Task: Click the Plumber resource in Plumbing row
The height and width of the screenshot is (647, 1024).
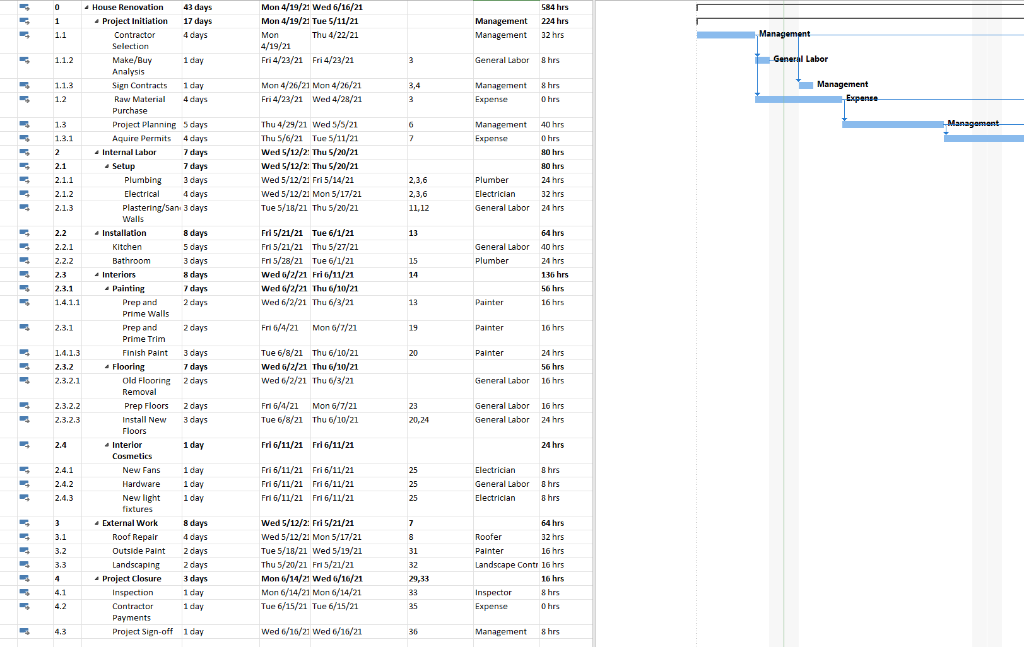Action: pos(506,180)
